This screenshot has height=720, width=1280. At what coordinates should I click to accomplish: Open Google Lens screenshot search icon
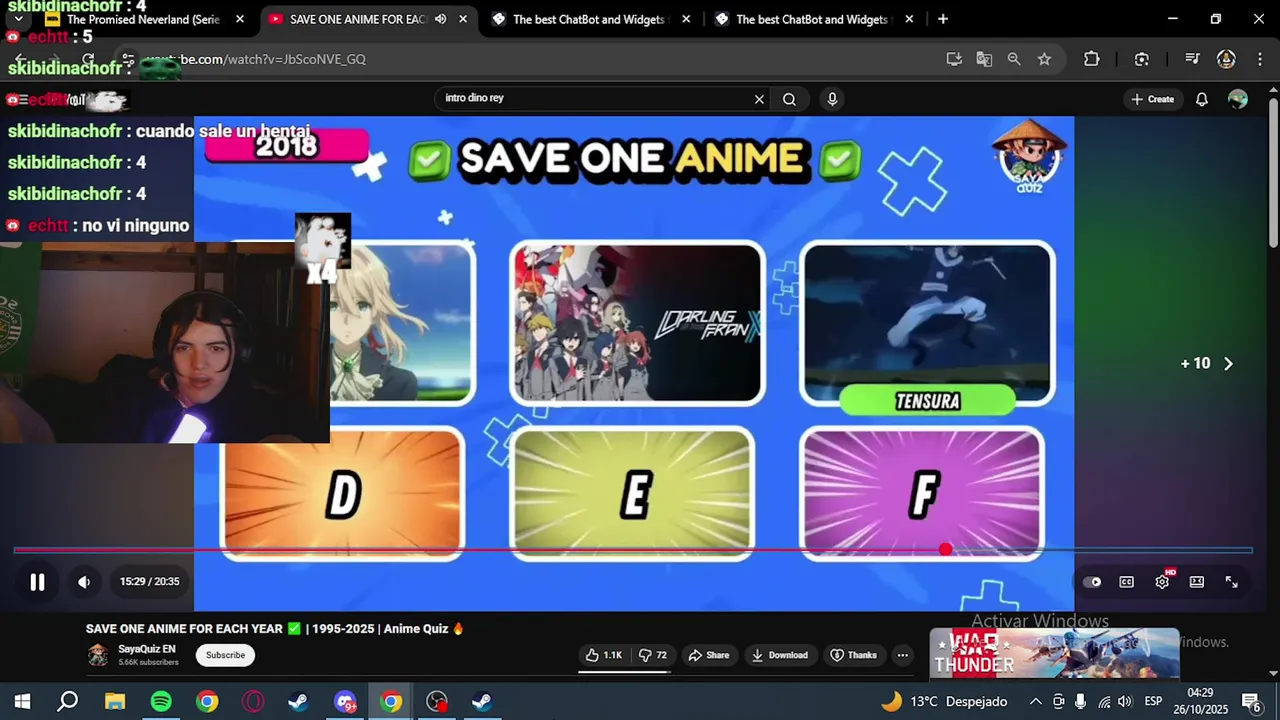[x=1142, y=59]
